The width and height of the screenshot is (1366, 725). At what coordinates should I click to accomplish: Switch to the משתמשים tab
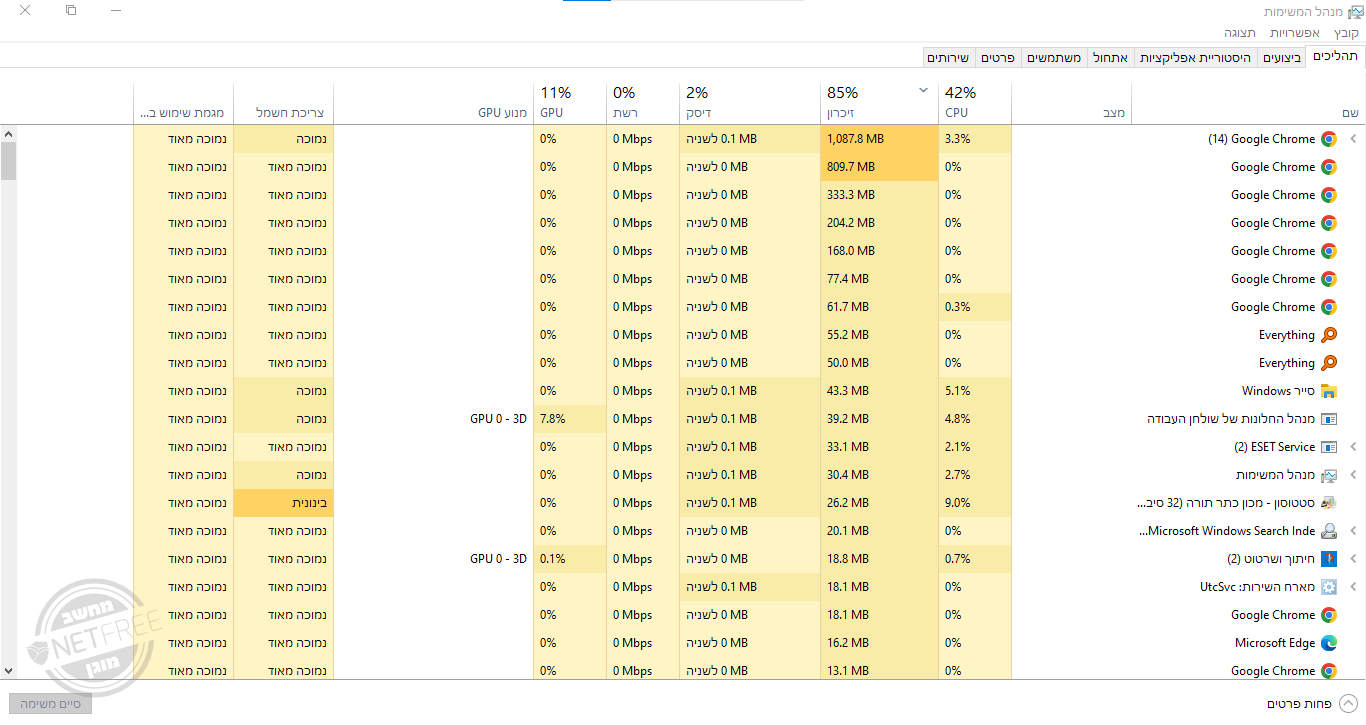[x=1054, y=58]
